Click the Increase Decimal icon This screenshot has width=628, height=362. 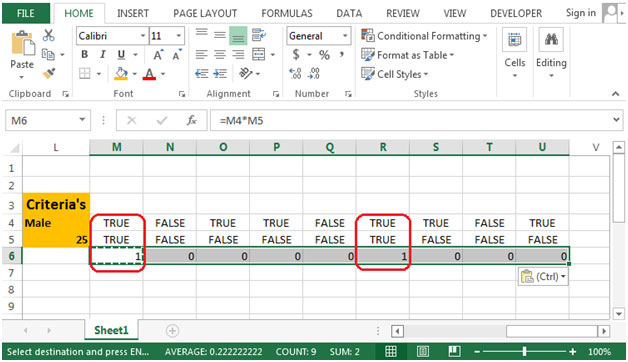(x=295, y=73)
